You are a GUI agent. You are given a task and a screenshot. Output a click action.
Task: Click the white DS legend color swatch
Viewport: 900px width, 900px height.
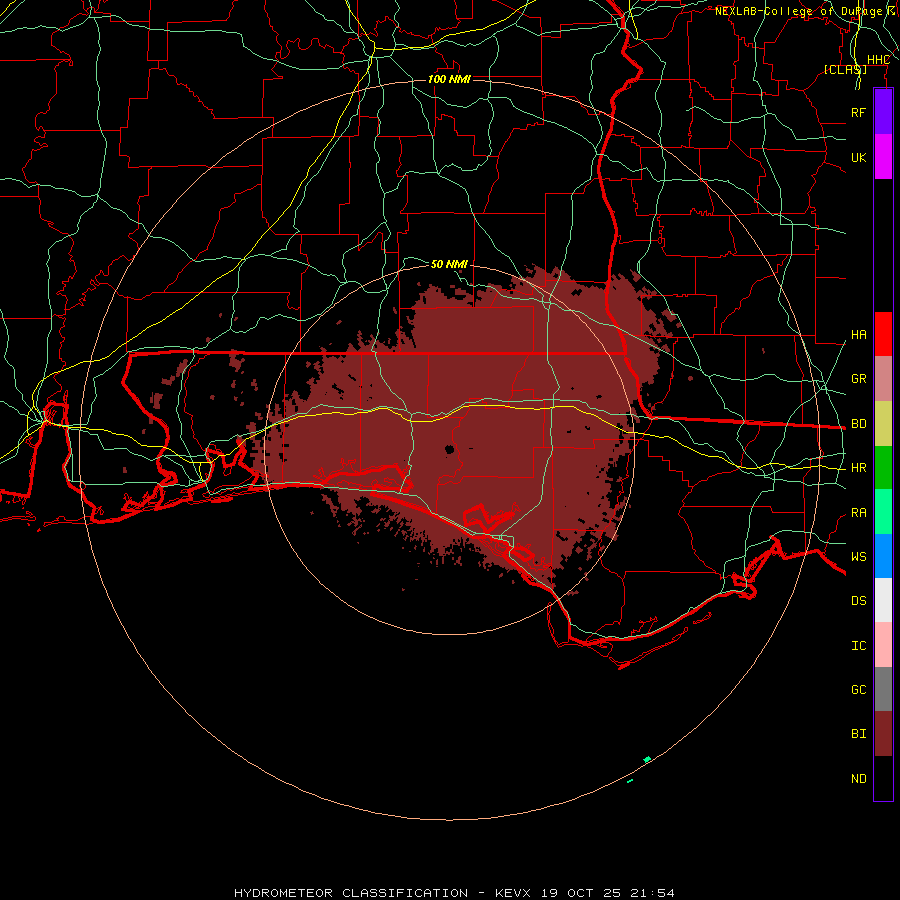click(883, 600)
